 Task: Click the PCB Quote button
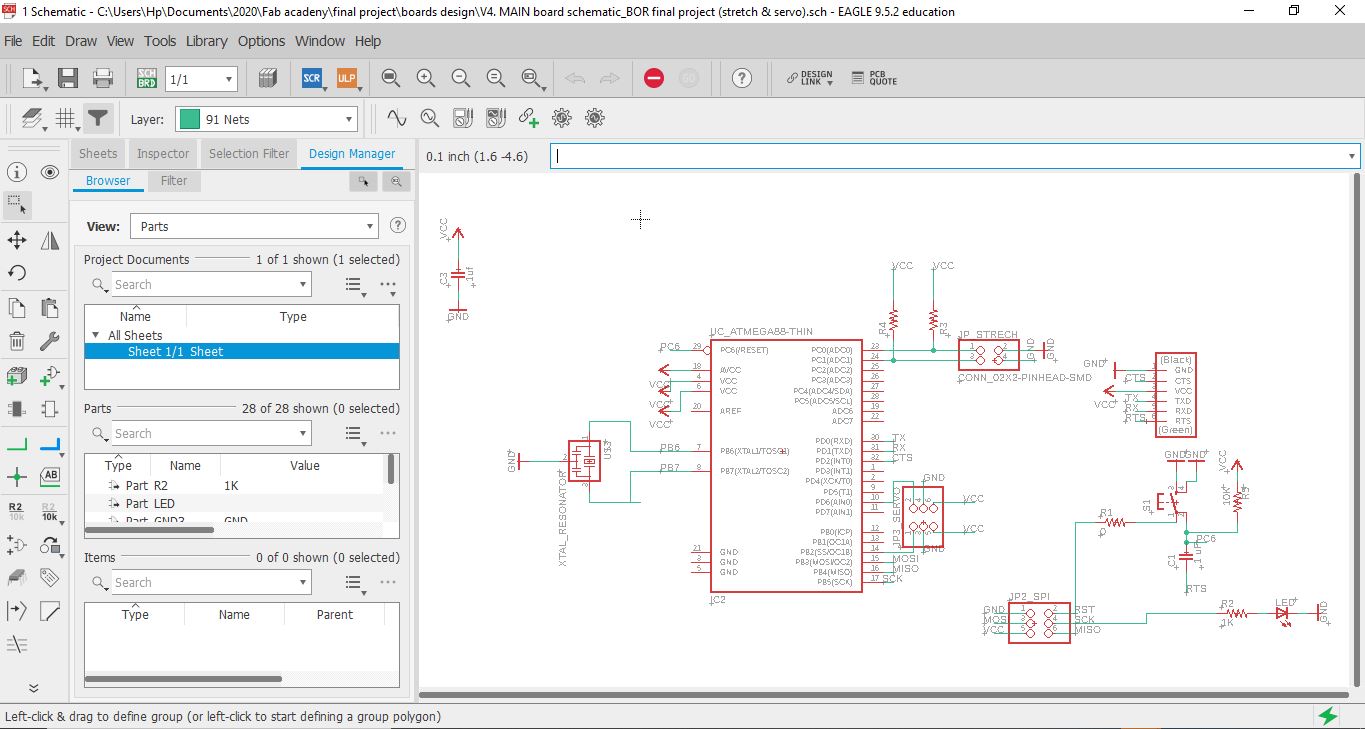click(x=874, y=78)
